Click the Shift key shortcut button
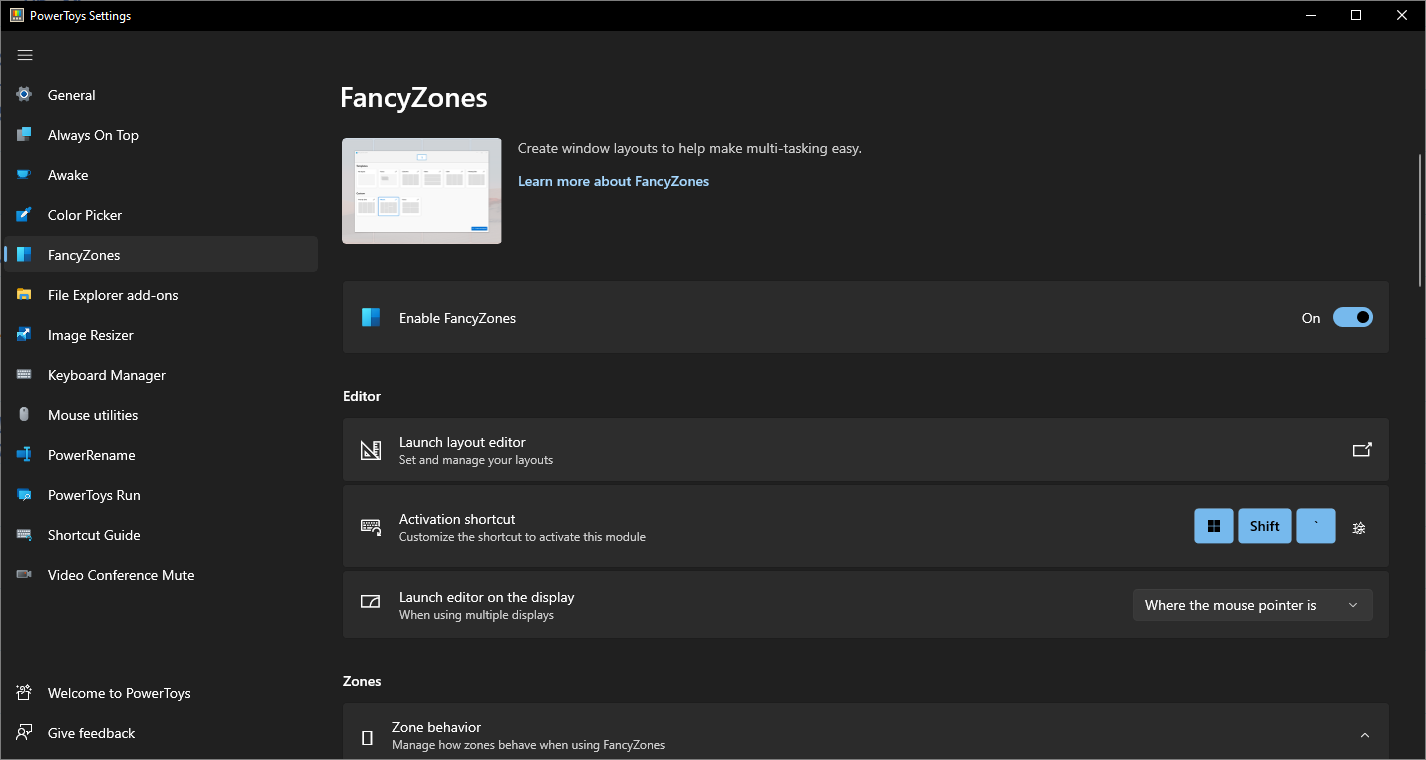 click(x=1265, y=526)
